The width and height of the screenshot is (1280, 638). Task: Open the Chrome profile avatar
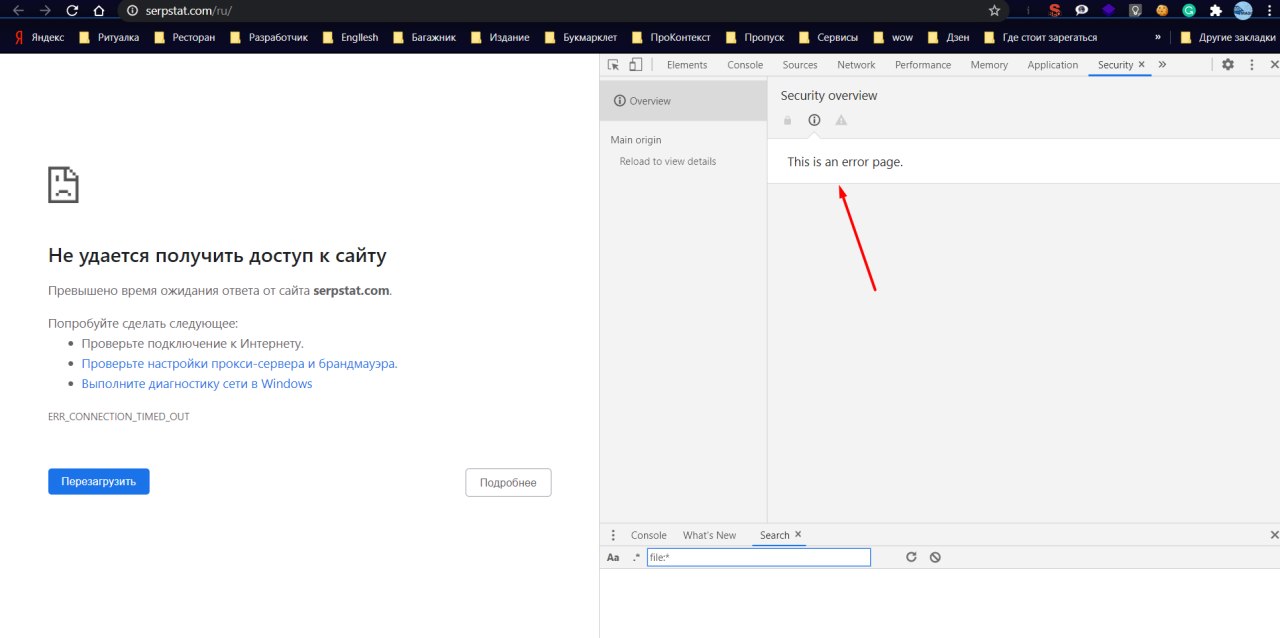1243,10
